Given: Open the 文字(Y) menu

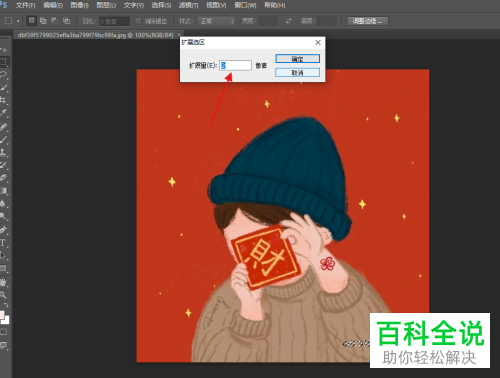Looking at the screenshot, I should click(x=134, y=5).
